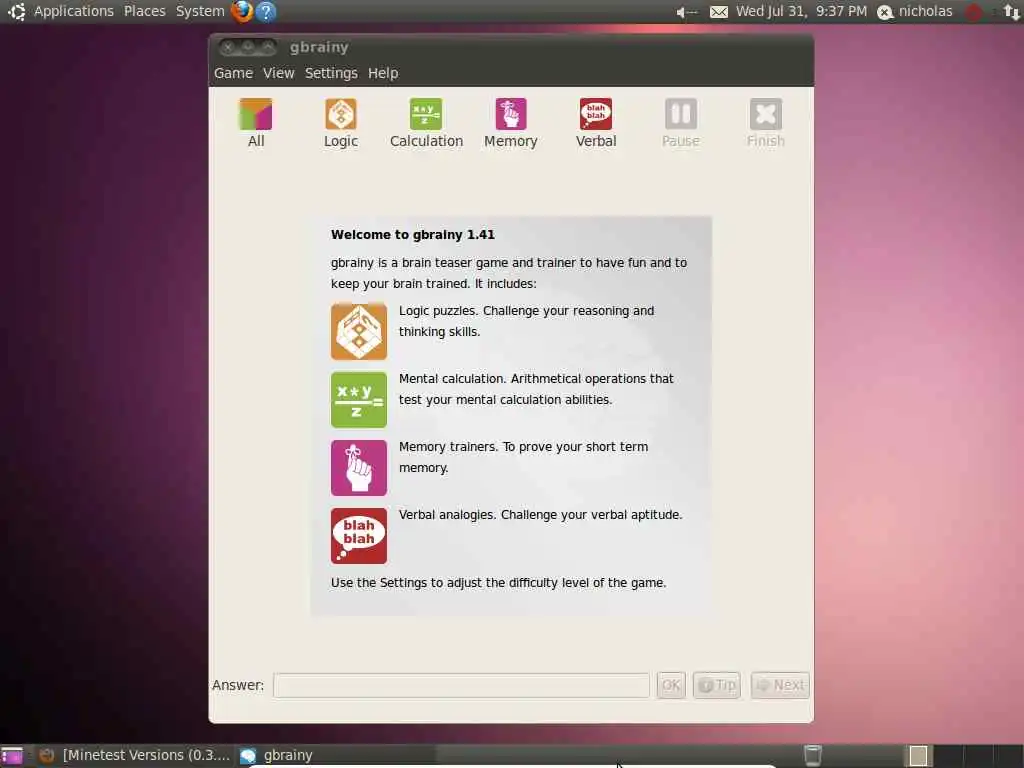The height and width of the screenshot is (768, 1024).
Task: Open the mail envelope indicator
Action: pyautogui.click(x=718, y=12)
